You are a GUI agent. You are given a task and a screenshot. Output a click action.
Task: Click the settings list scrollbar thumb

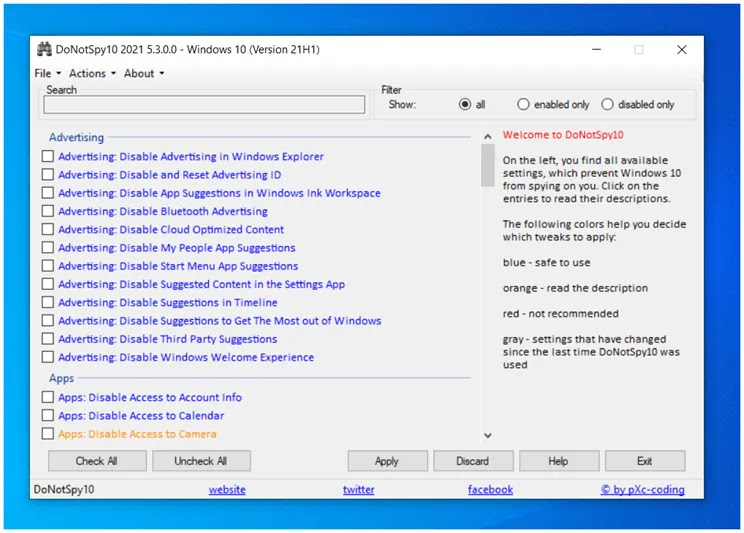point(487,165)
